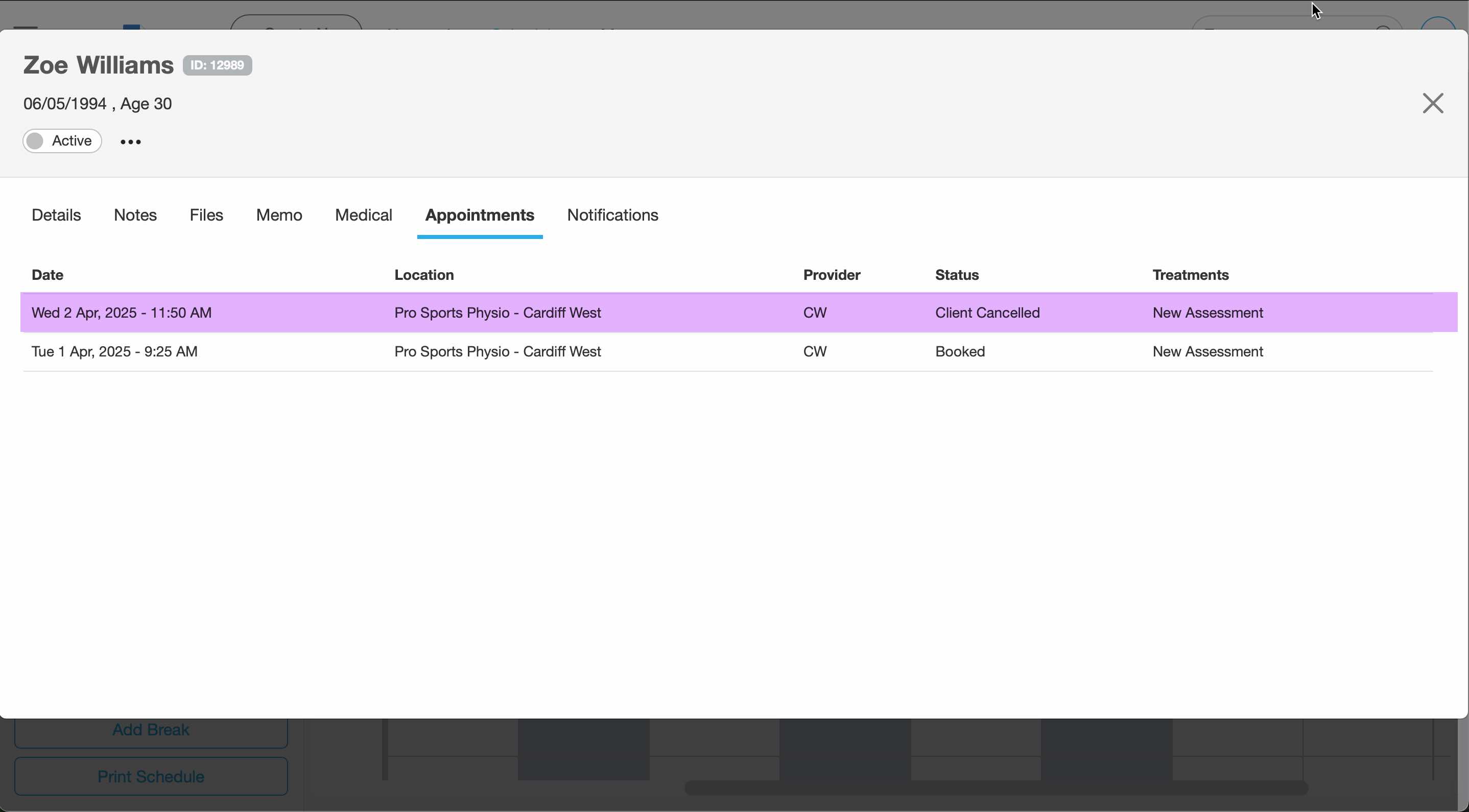Click the ID: 12989 badge
The height and width of the screenshot is (812, 1469).
coord(217,65)
